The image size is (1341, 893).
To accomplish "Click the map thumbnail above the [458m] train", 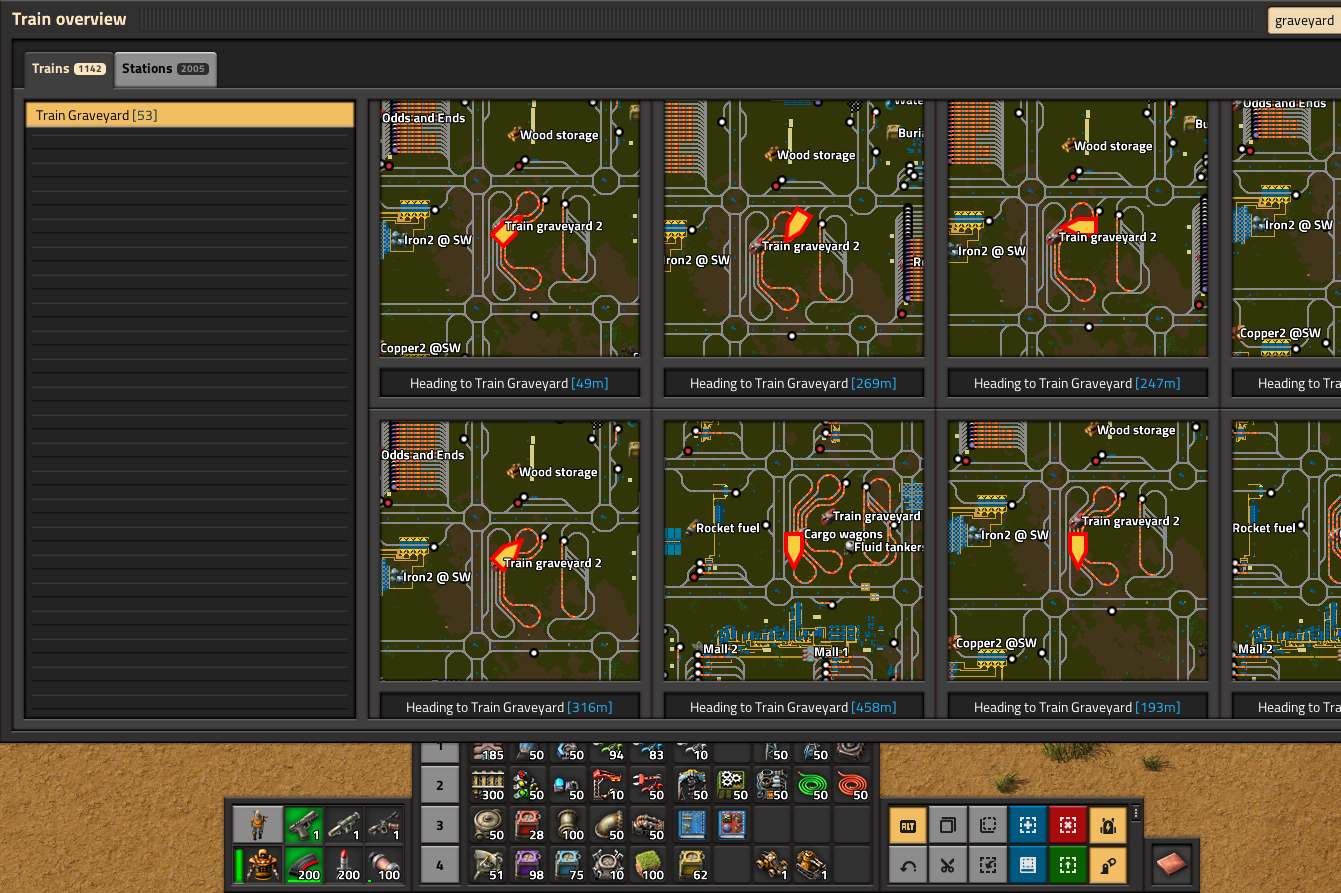I will [794, 551].
